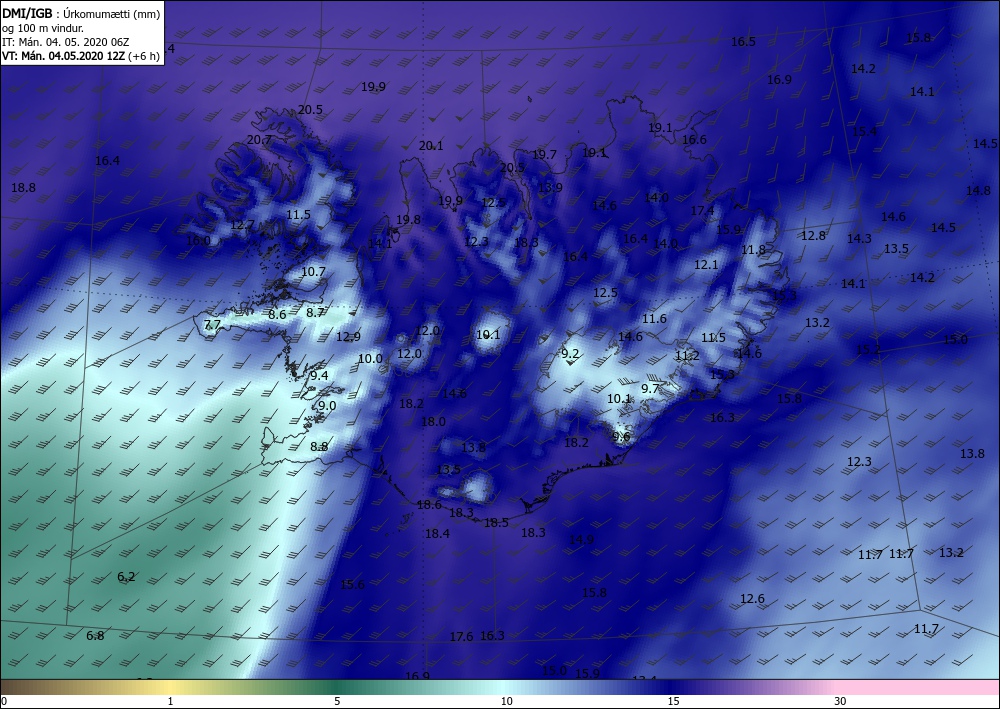
Task: Click the map value 16.0
Action: pyautogui.click(x=198, y=241)
